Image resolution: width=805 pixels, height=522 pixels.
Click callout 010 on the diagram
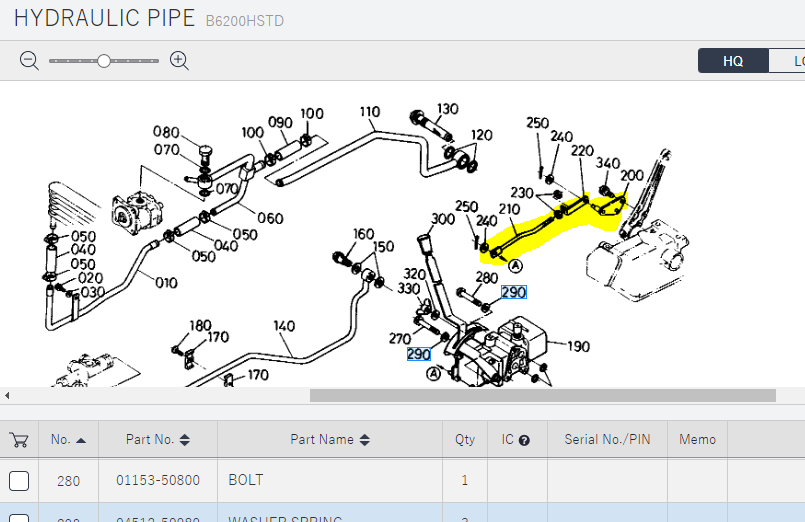(166, 283)
